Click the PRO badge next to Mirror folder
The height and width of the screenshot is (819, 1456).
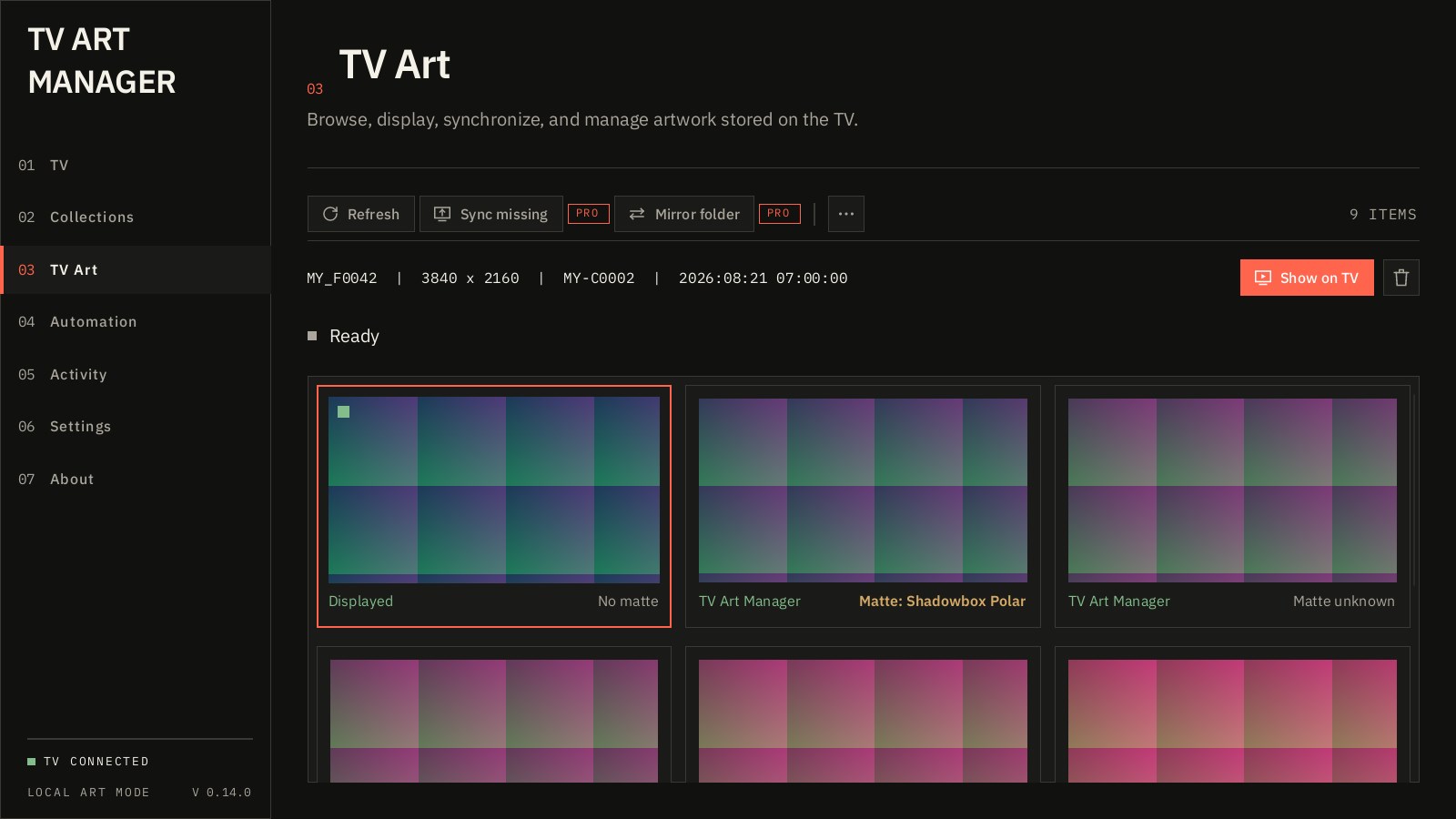779,214
